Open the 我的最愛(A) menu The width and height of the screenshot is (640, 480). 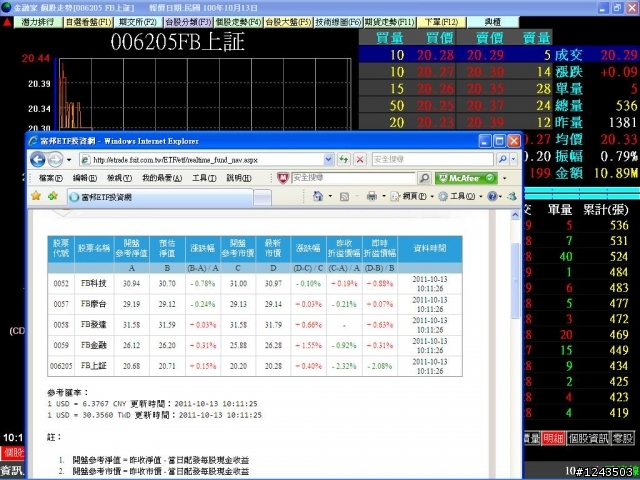click(162, 178)
